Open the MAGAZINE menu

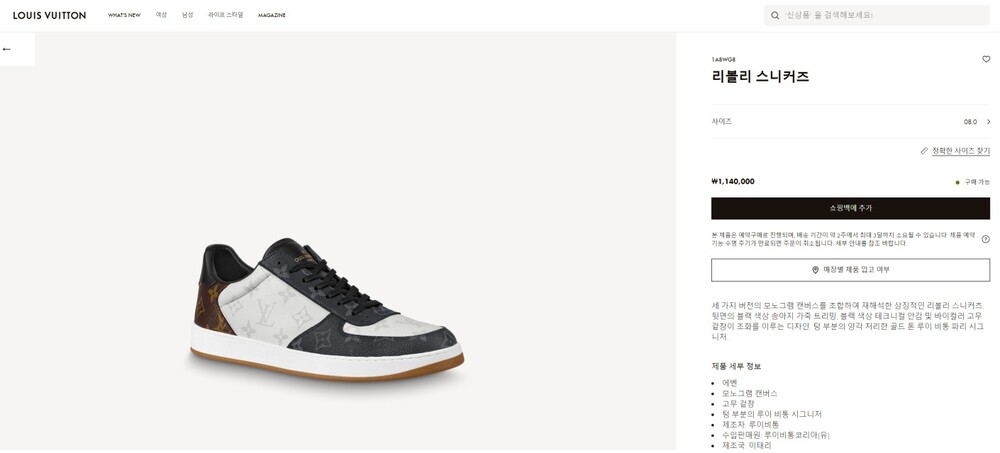pos(272,16)
